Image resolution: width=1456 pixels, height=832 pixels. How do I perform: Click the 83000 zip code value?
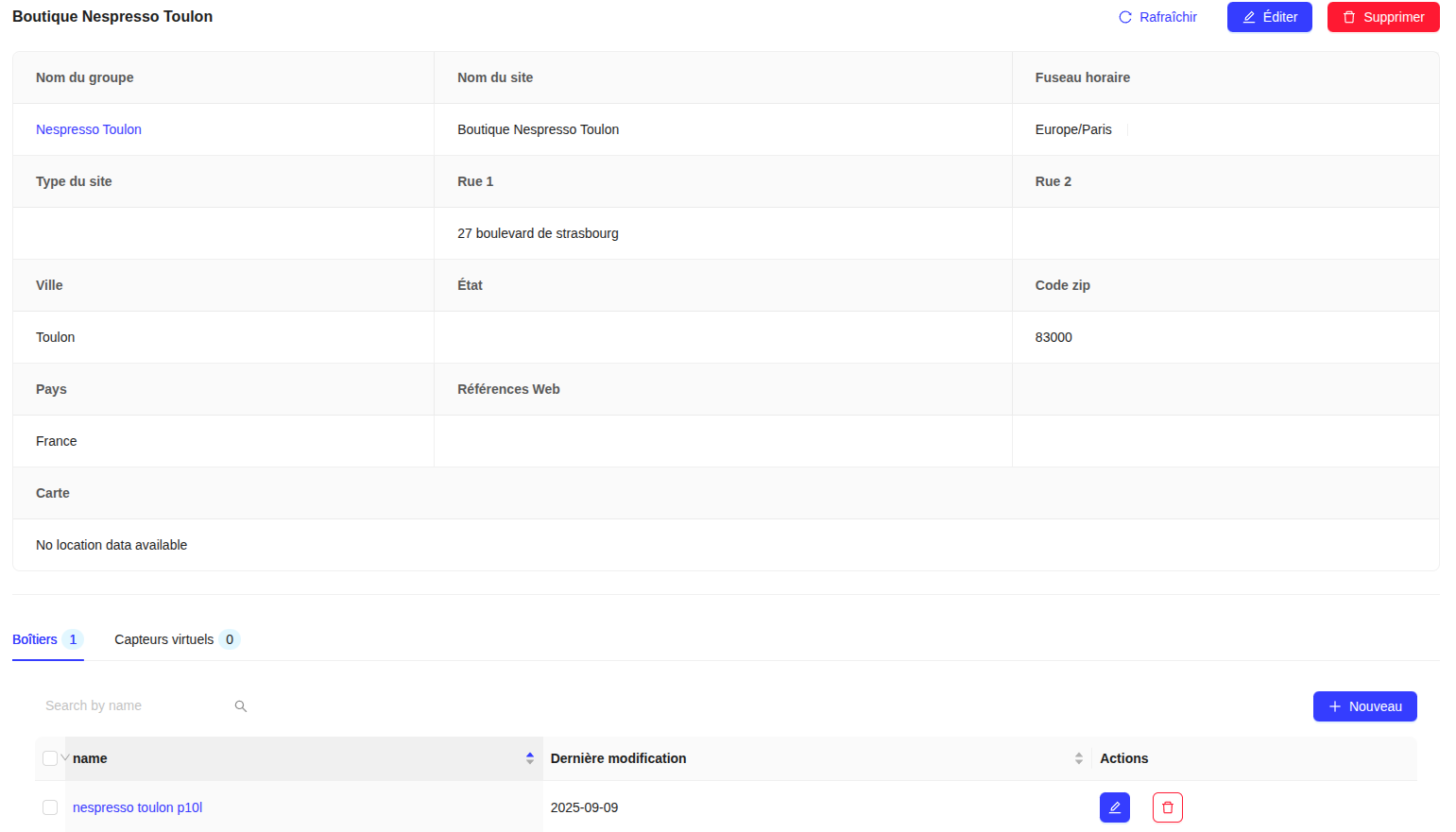click(1053, 337)
